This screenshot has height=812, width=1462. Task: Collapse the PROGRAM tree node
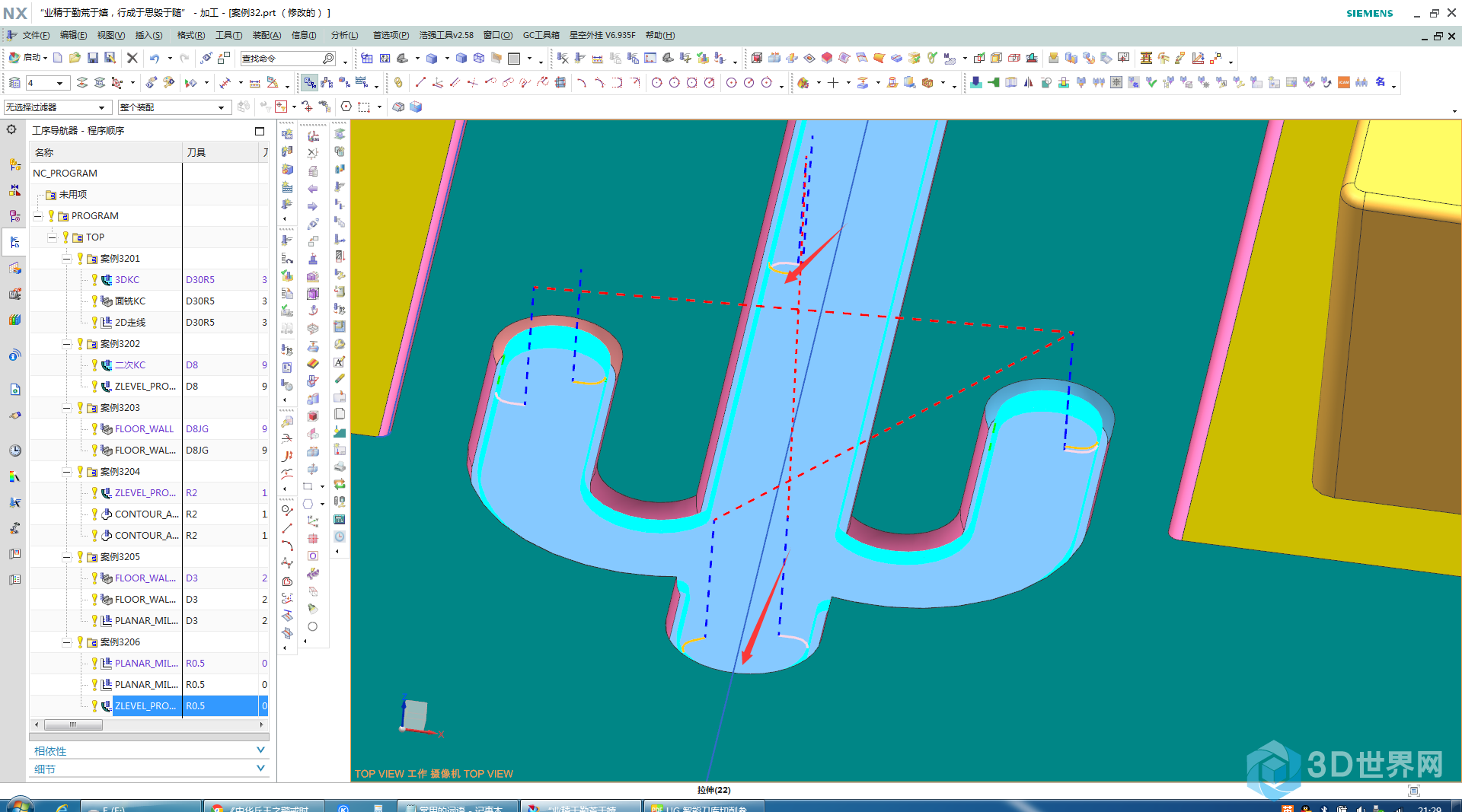(37, 216)
